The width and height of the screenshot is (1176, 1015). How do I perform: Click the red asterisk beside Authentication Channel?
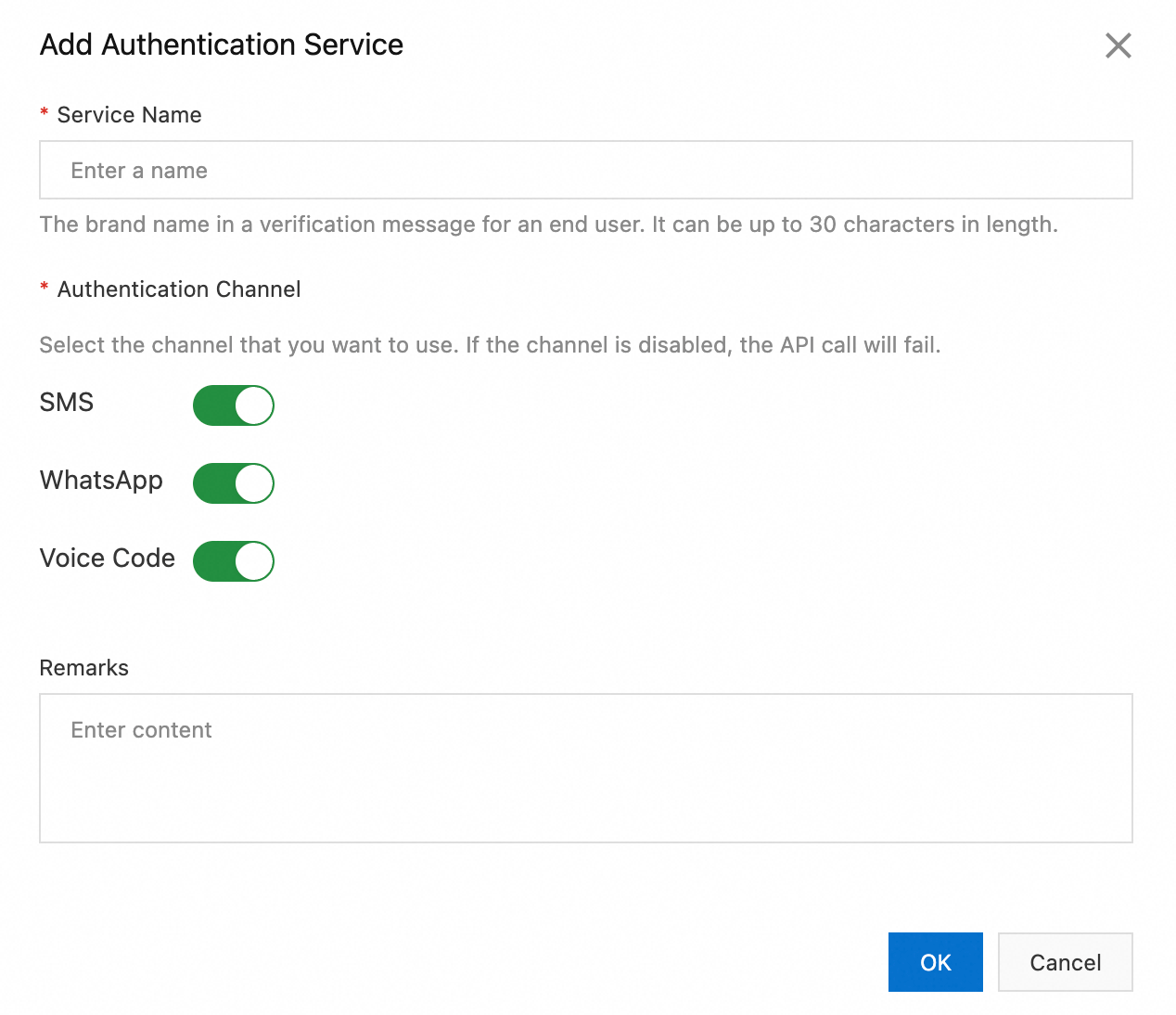[x=45, y=288]
